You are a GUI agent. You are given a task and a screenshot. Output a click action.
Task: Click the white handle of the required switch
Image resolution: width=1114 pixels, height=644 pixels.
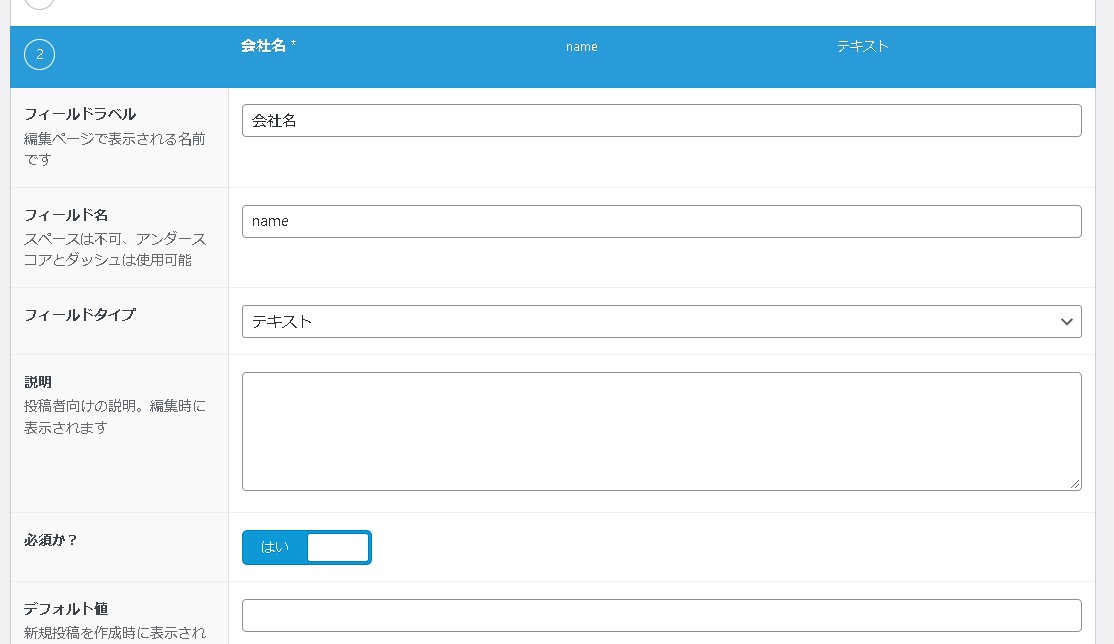click(338, 547)
